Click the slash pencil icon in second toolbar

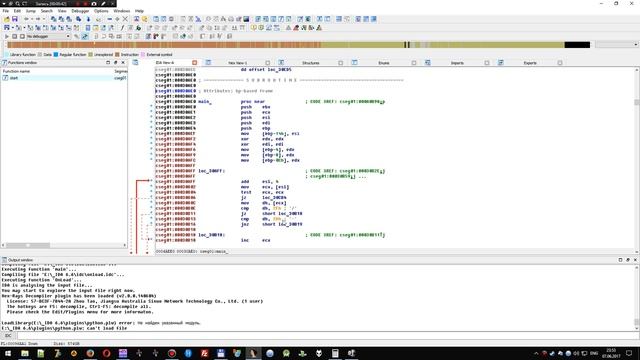coord(122,28)
